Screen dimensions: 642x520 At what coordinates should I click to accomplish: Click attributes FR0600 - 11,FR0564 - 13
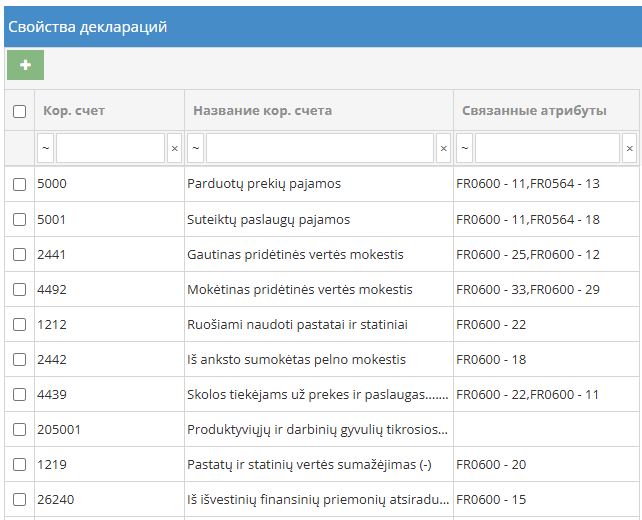[528, 184]
